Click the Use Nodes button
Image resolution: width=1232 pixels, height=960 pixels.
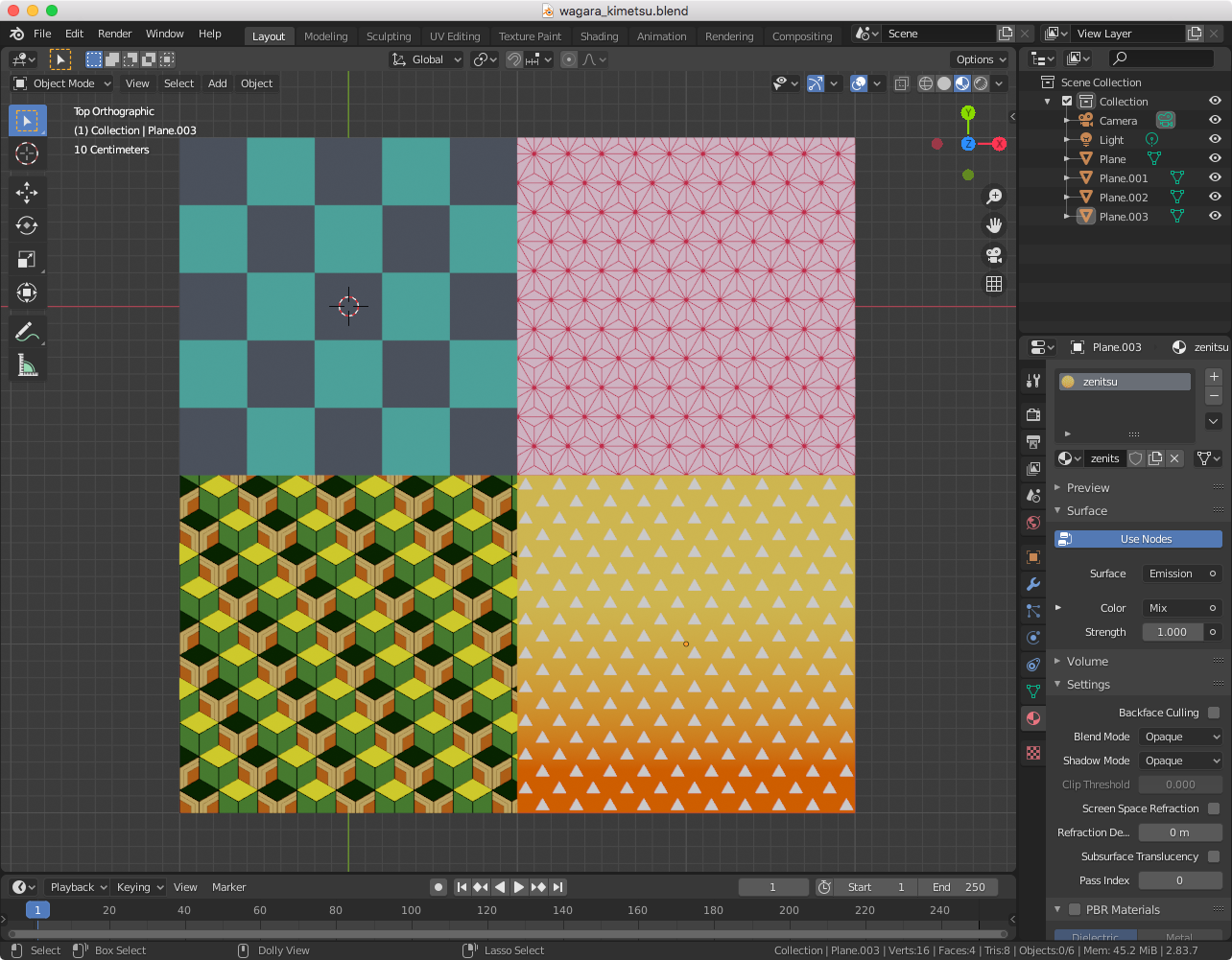click(1138, 538)
